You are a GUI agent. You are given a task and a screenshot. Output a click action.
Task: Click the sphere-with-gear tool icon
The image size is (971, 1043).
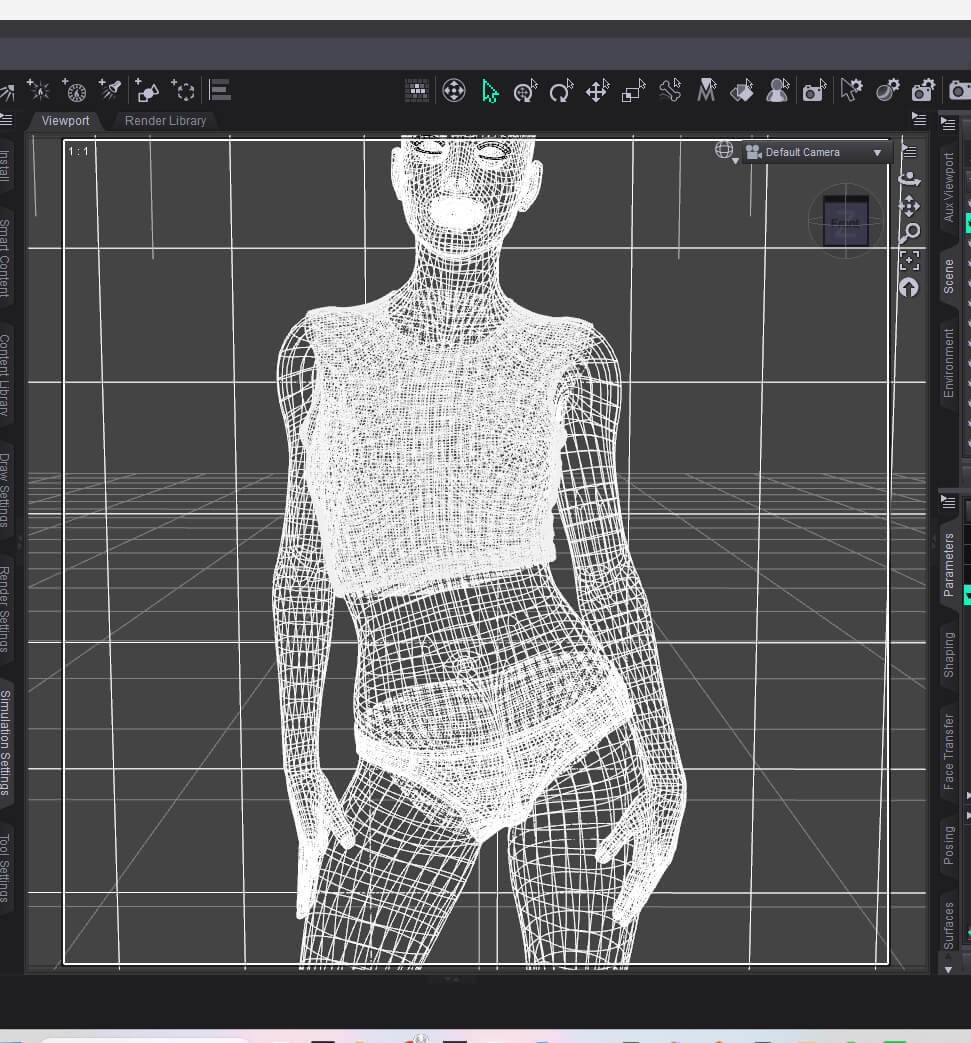[887, 90]
